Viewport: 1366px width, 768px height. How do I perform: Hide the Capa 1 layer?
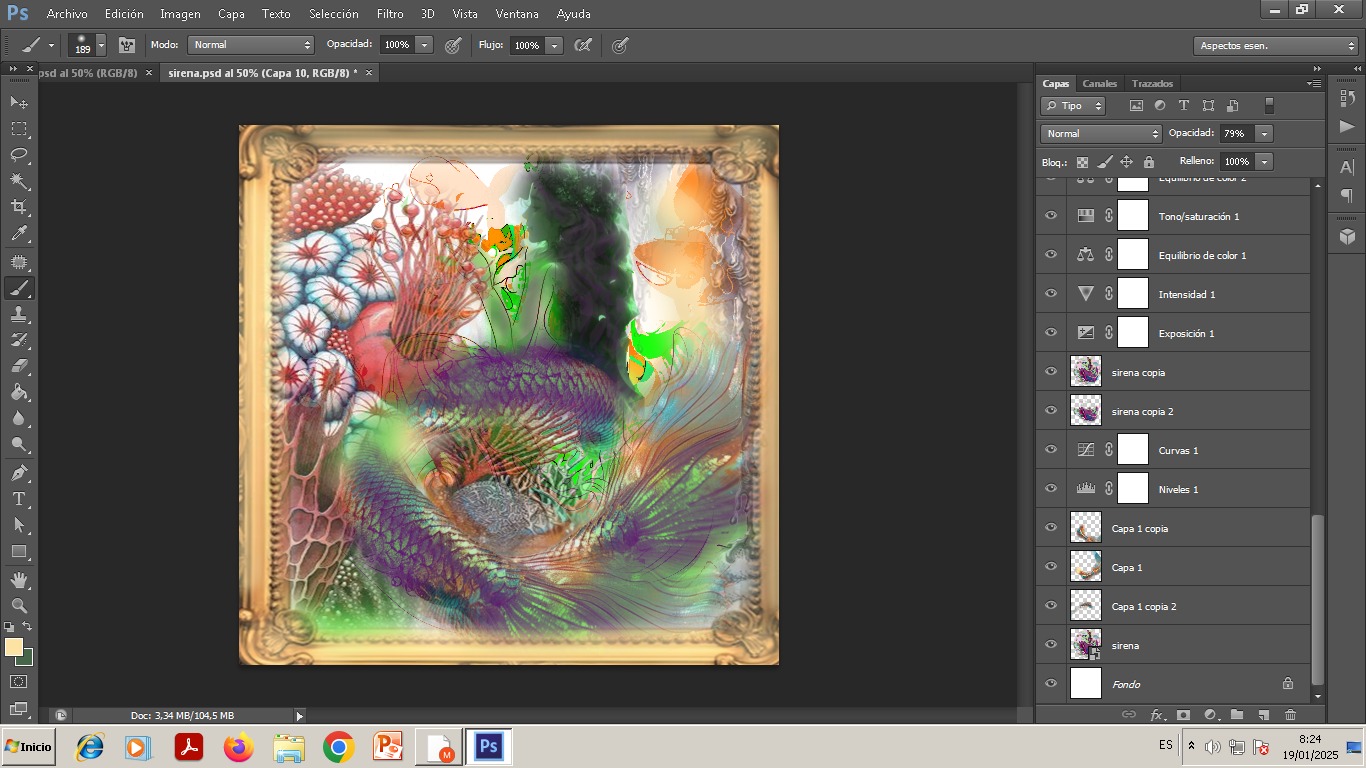point(1051,567)
